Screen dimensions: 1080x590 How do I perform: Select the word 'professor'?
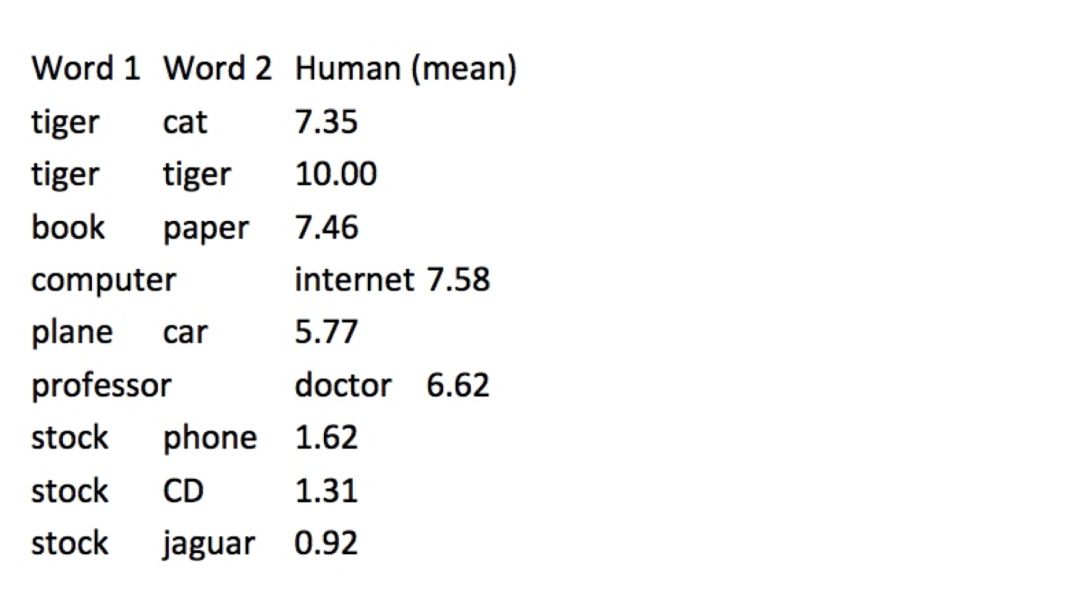[101, 386]
